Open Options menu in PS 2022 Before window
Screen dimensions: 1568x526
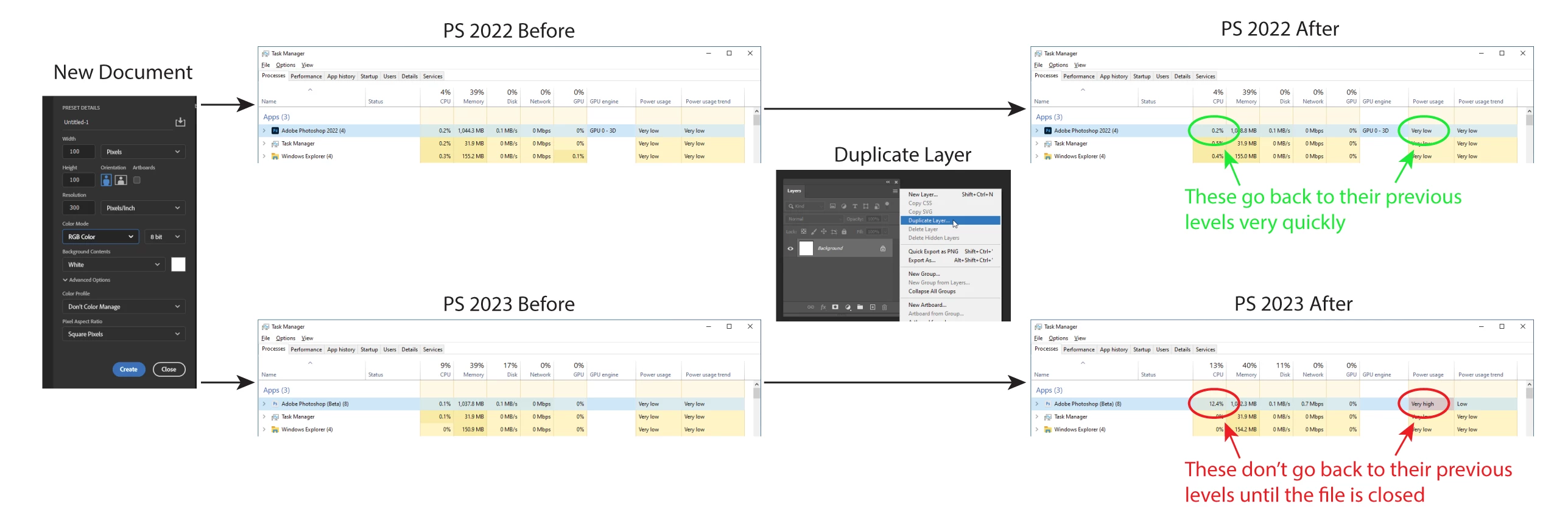[286, 65]
